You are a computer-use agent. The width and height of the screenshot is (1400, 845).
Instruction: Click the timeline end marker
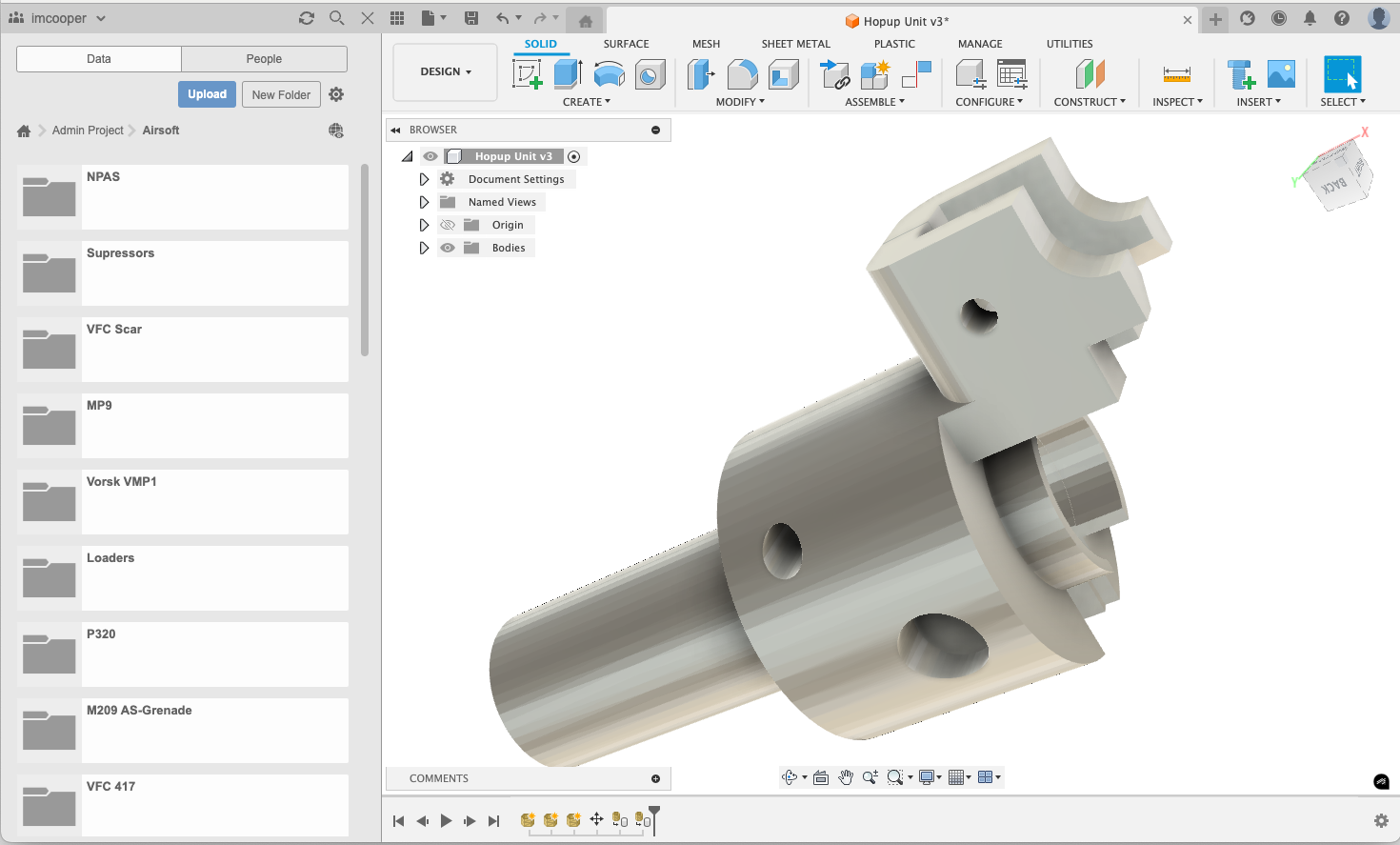point(654,819)
